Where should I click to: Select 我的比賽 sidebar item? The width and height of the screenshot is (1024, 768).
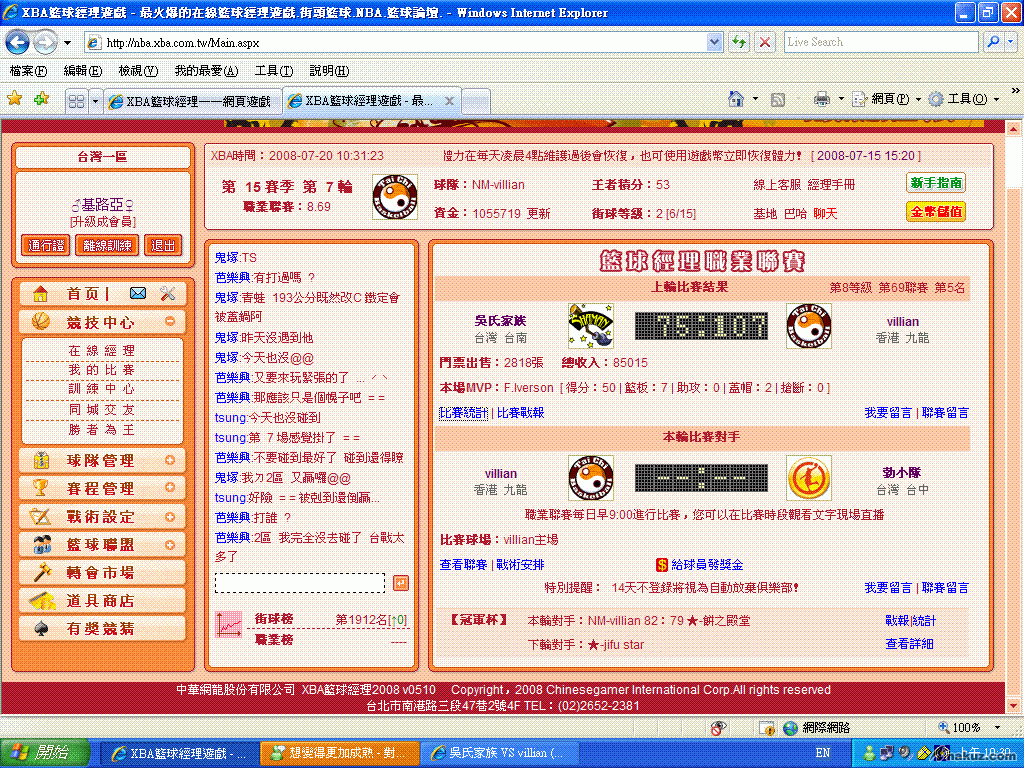tap(101, 370)
